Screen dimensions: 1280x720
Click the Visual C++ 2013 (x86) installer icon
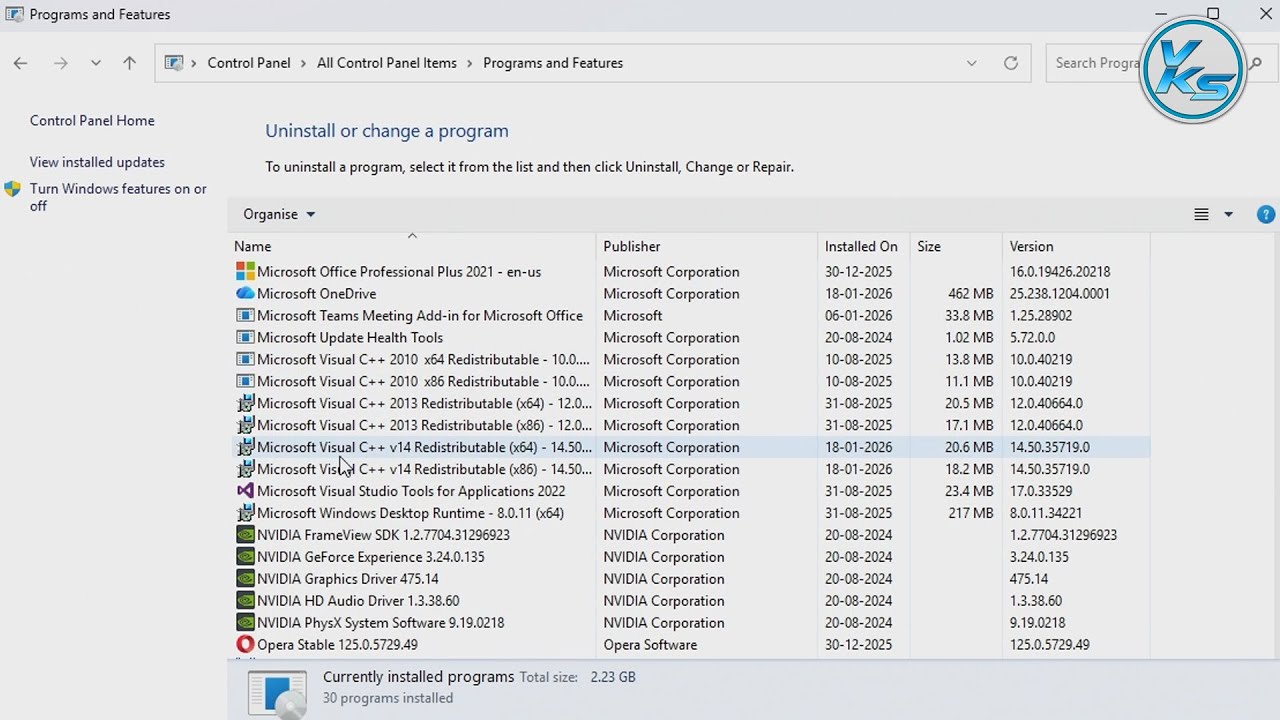(245, 426)
